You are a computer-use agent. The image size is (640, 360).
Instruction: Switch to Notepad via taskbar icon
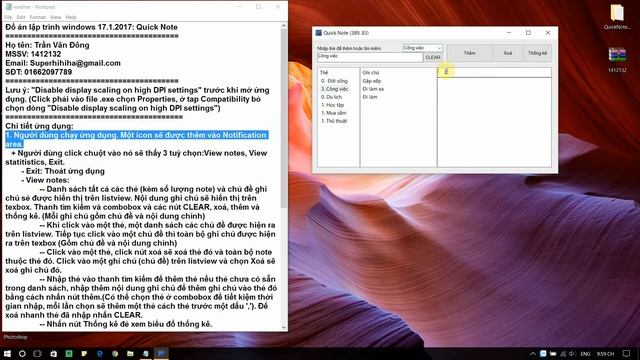[x=146, y=353]
